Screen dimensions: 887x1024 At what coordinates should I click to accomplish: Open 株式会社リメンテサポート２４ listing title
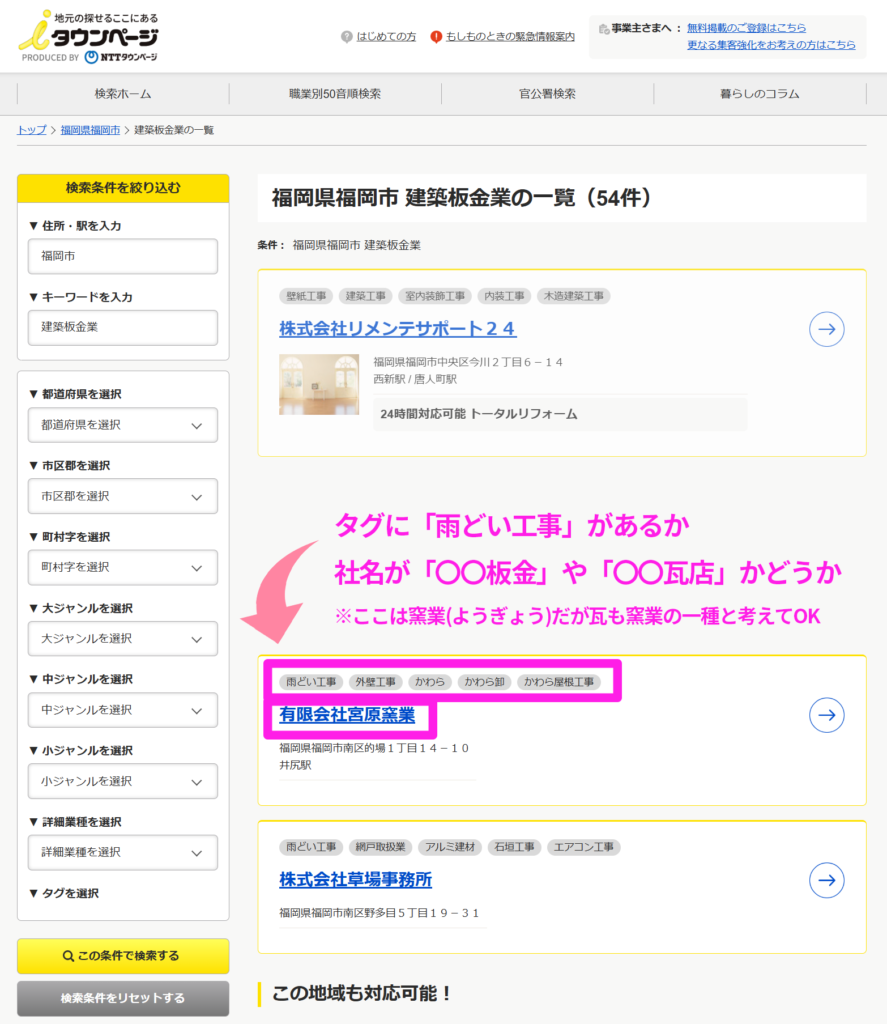[398, 328]
